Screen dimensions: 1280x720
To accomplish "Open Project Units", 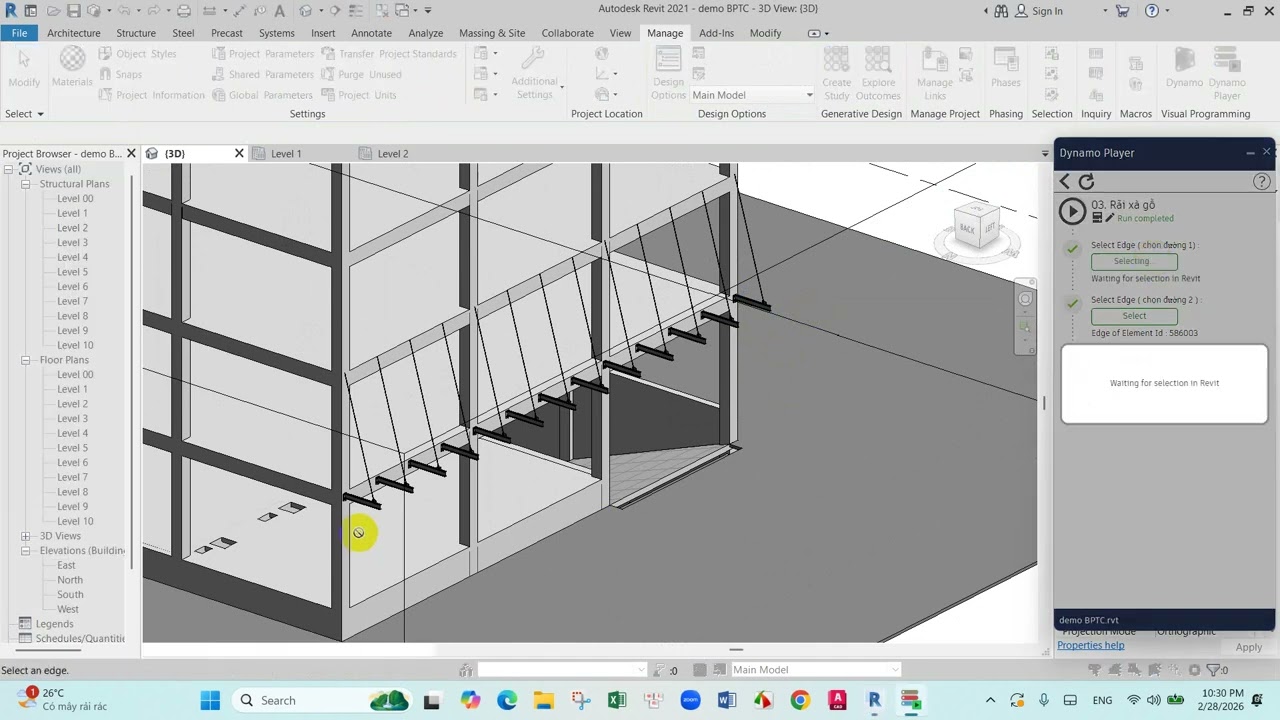I will (x=359, y=95).
